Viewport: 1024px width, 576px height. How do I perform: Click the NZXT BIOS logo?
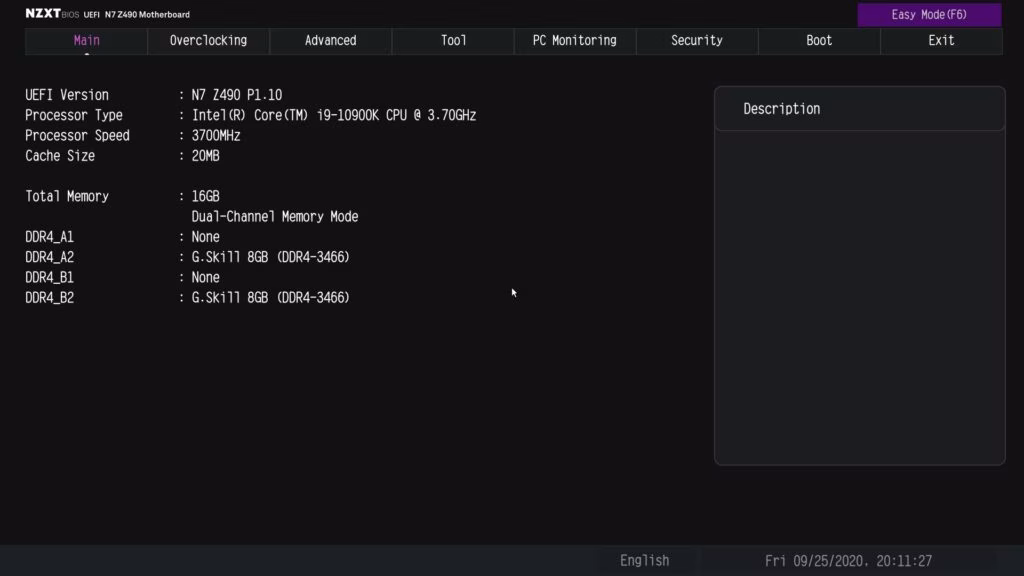click(x=52, y=14)
